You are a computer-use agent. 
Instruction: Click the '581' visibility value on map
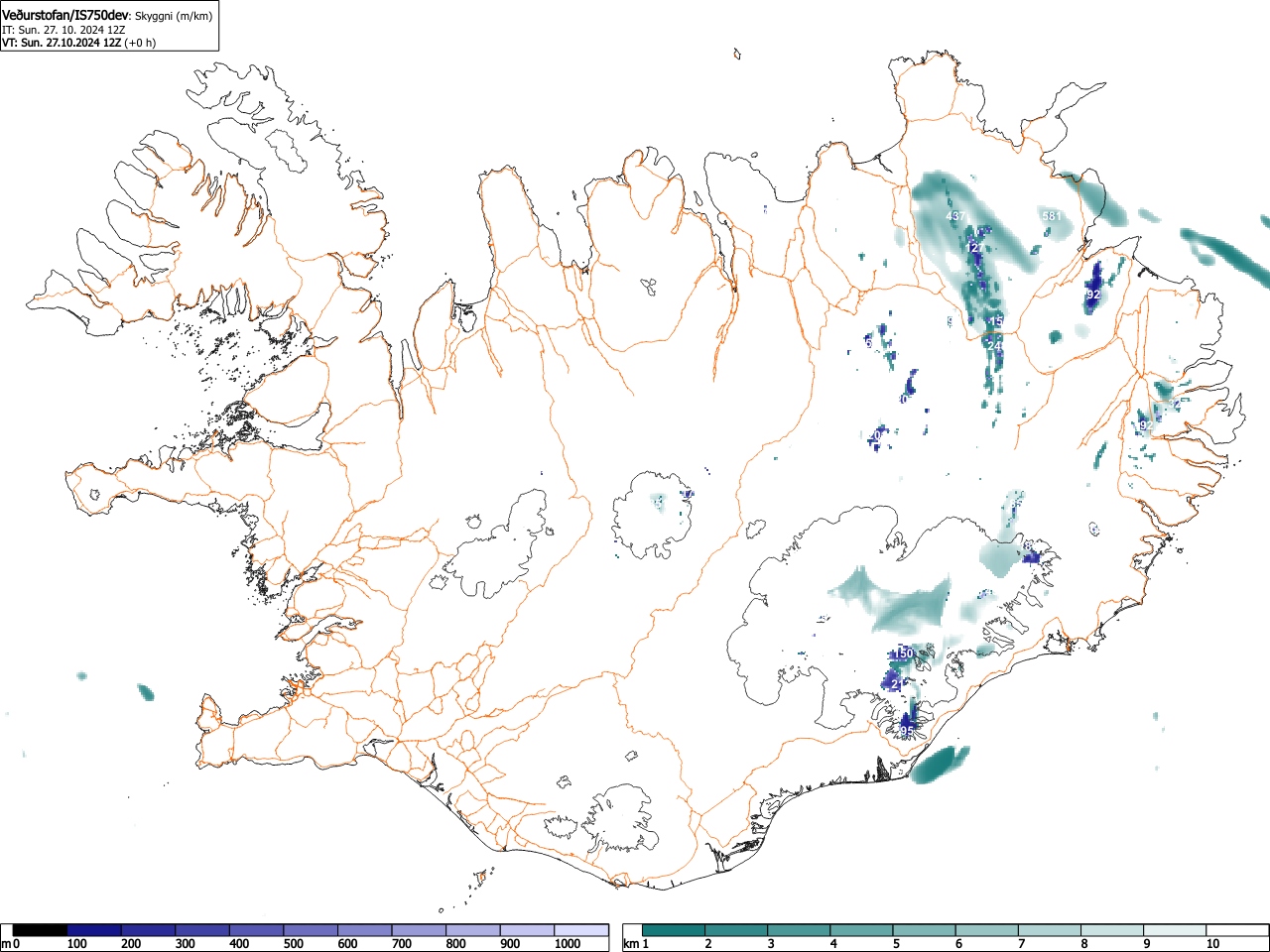pyautogui.click(x=1052, y=216)
